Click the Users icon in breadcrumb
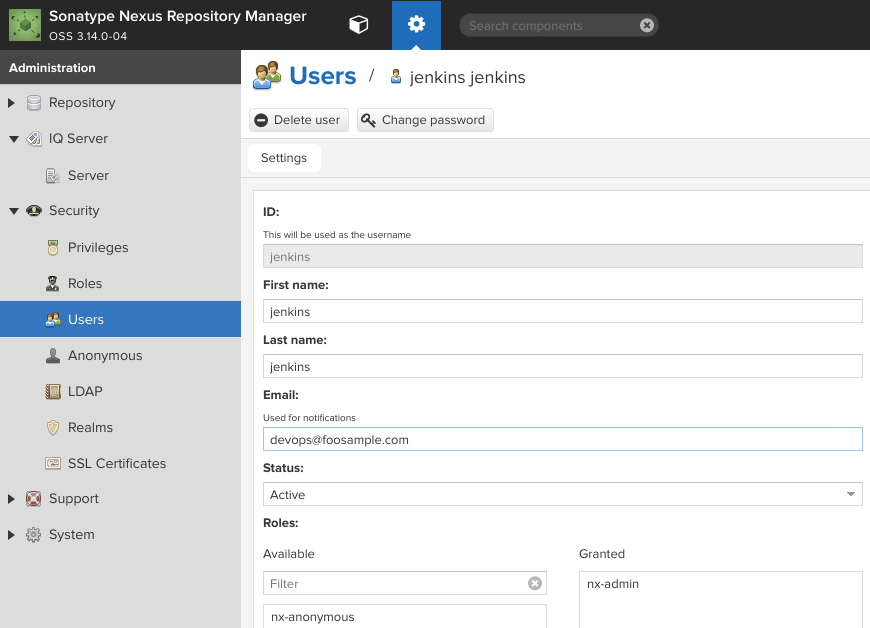 coord(267,76)
